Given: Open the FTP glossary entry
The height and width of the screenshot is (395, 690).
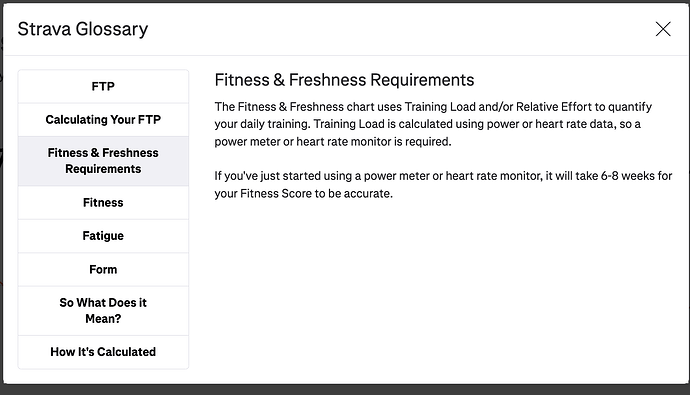Looking at the screenshot, I should click(x=103, y=86).
